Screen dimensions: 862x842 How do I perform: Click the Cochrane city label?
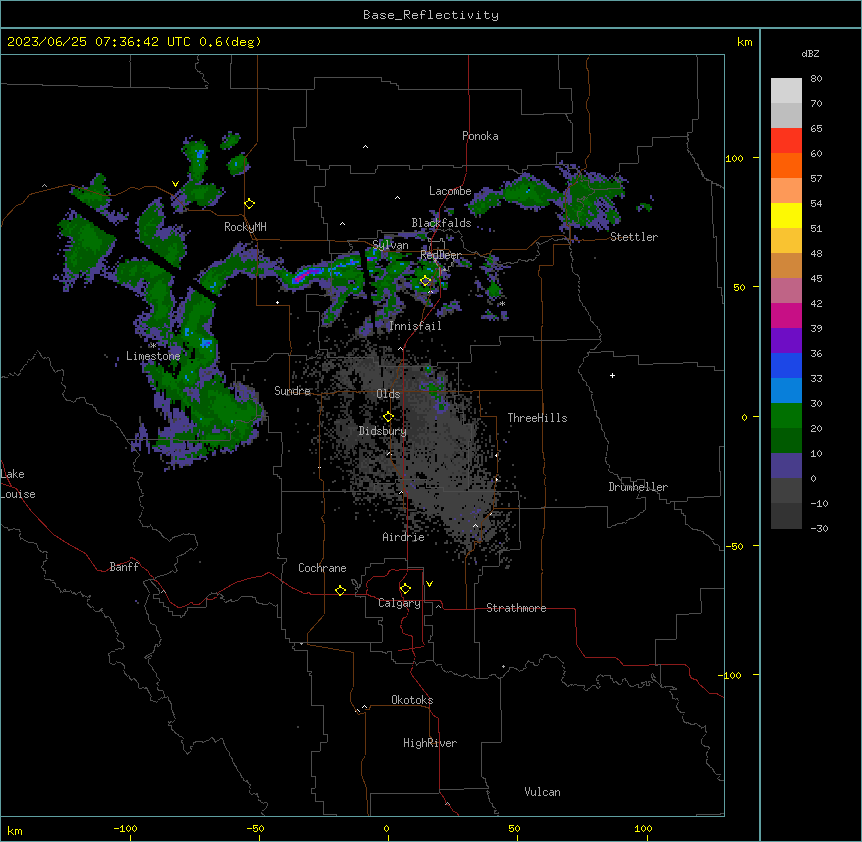[322, 568]
